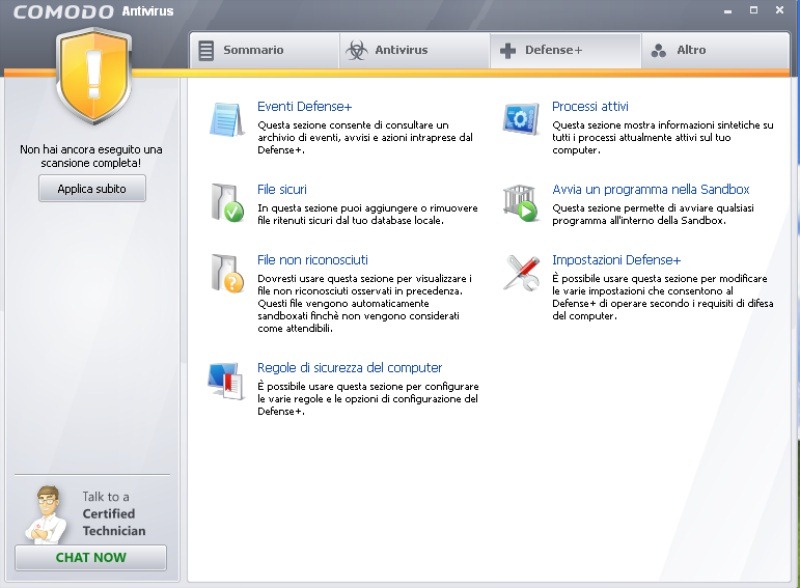
Task: Open Regole di sicurezza del computer link
Action: [349, 368]
